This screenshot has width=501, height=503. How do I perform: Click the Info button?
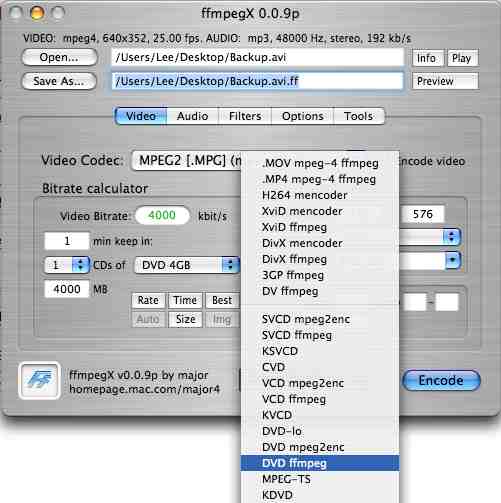click(428, 58)
